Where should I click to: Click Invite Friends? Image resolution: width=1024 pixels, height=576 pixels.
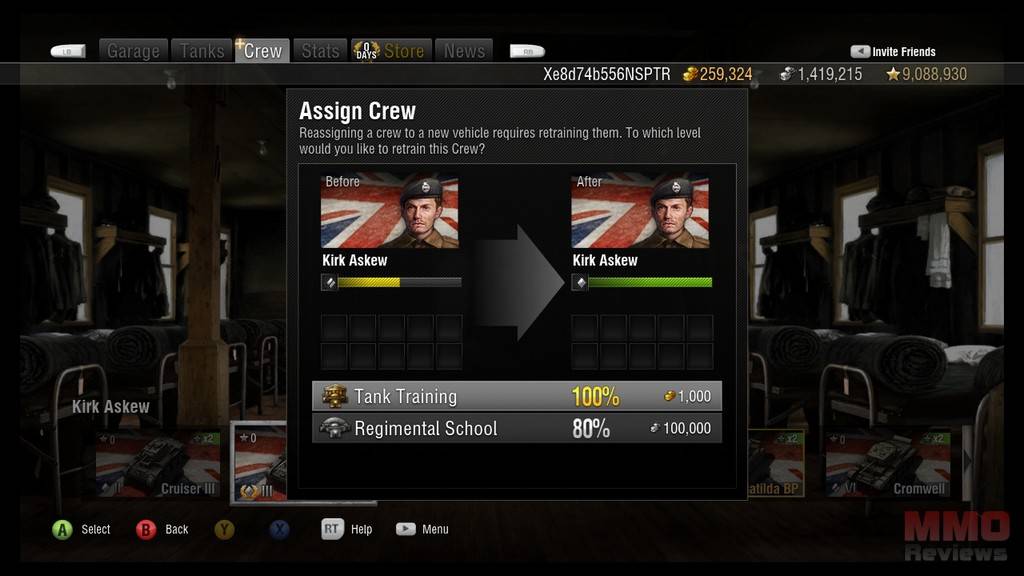(893, 52)
